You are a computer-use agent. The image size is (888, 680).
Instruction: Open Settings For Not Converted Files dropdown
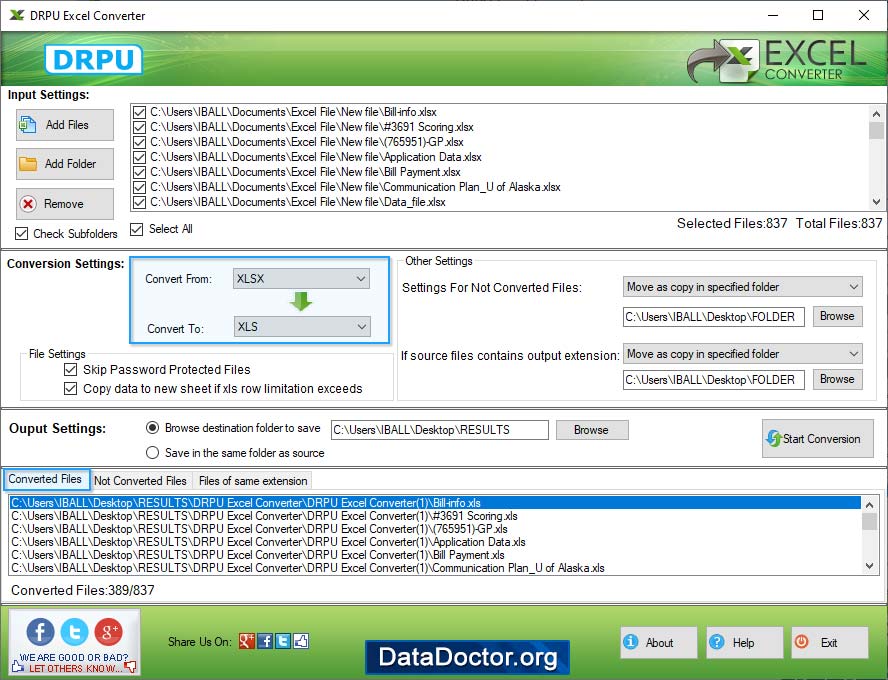coord(742,287)
